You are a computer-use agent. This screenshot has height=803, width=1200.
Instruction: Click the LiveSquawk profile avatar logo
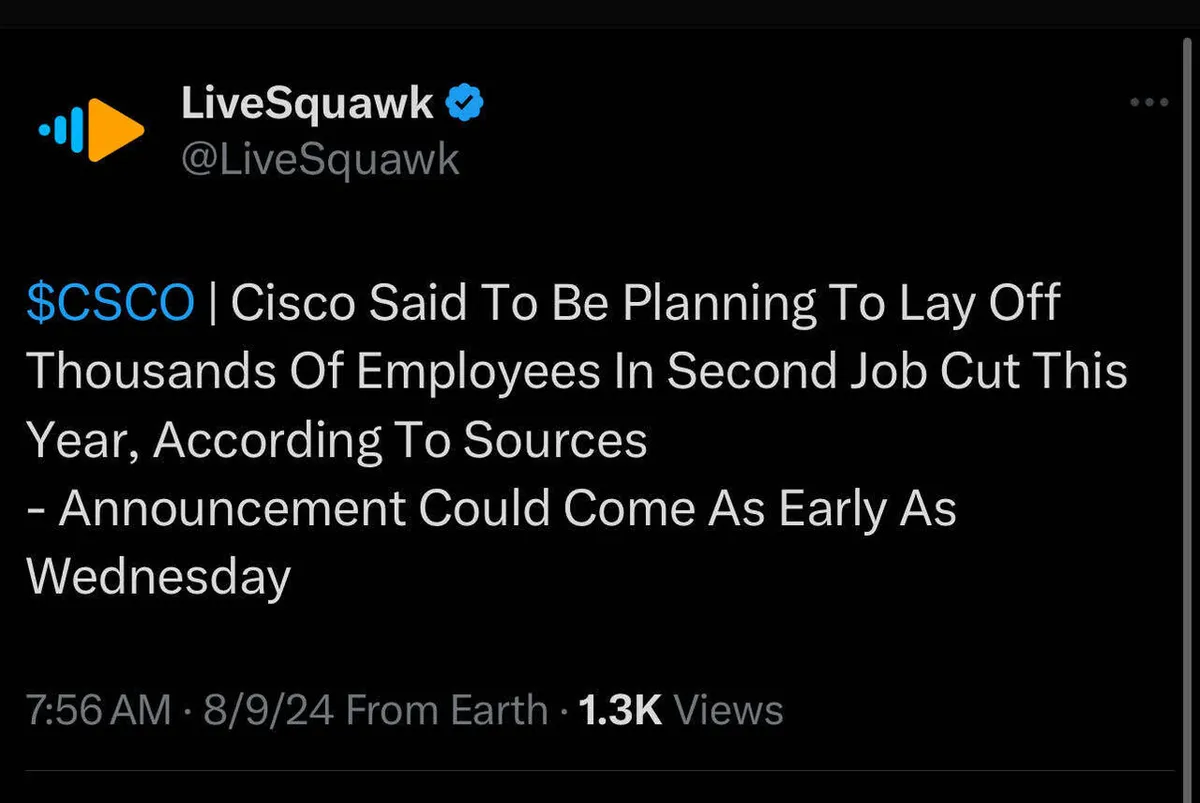(91, 128)
